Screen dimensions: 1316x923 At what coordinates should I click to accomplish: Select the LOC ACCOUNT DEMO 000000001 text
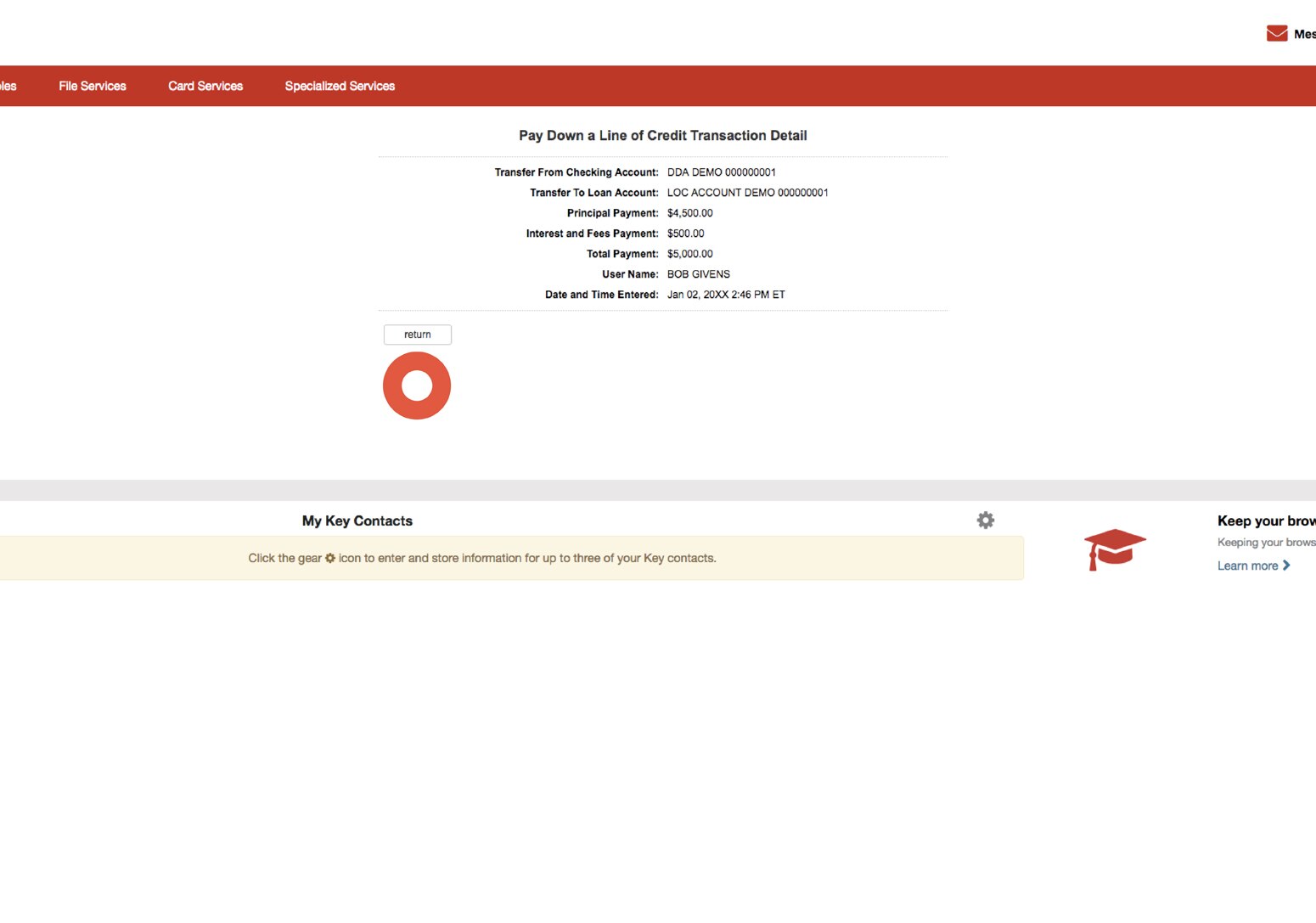[747, 192]
